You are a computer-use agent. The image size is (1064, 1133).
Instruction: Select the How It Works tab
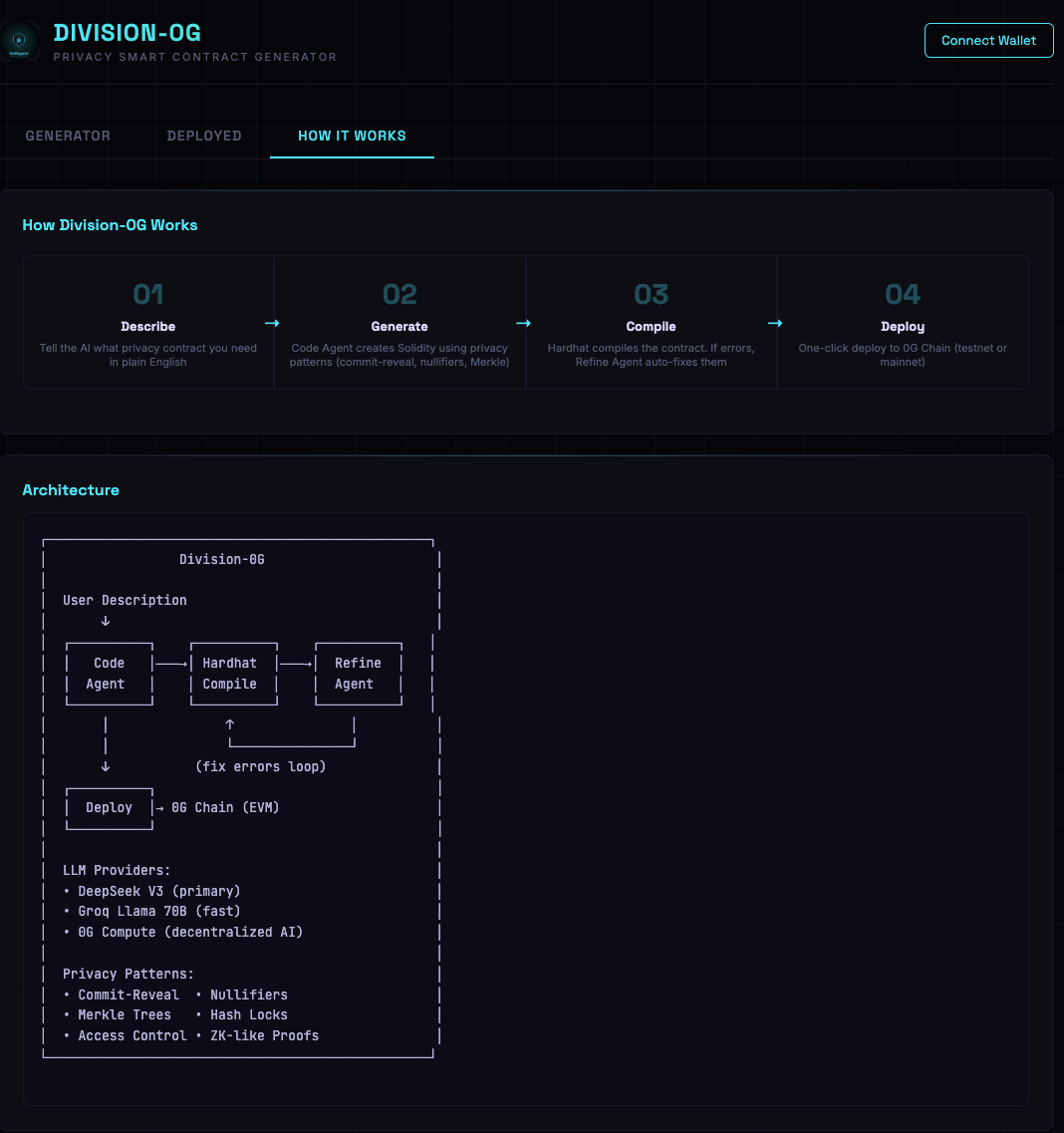point(352,136)
